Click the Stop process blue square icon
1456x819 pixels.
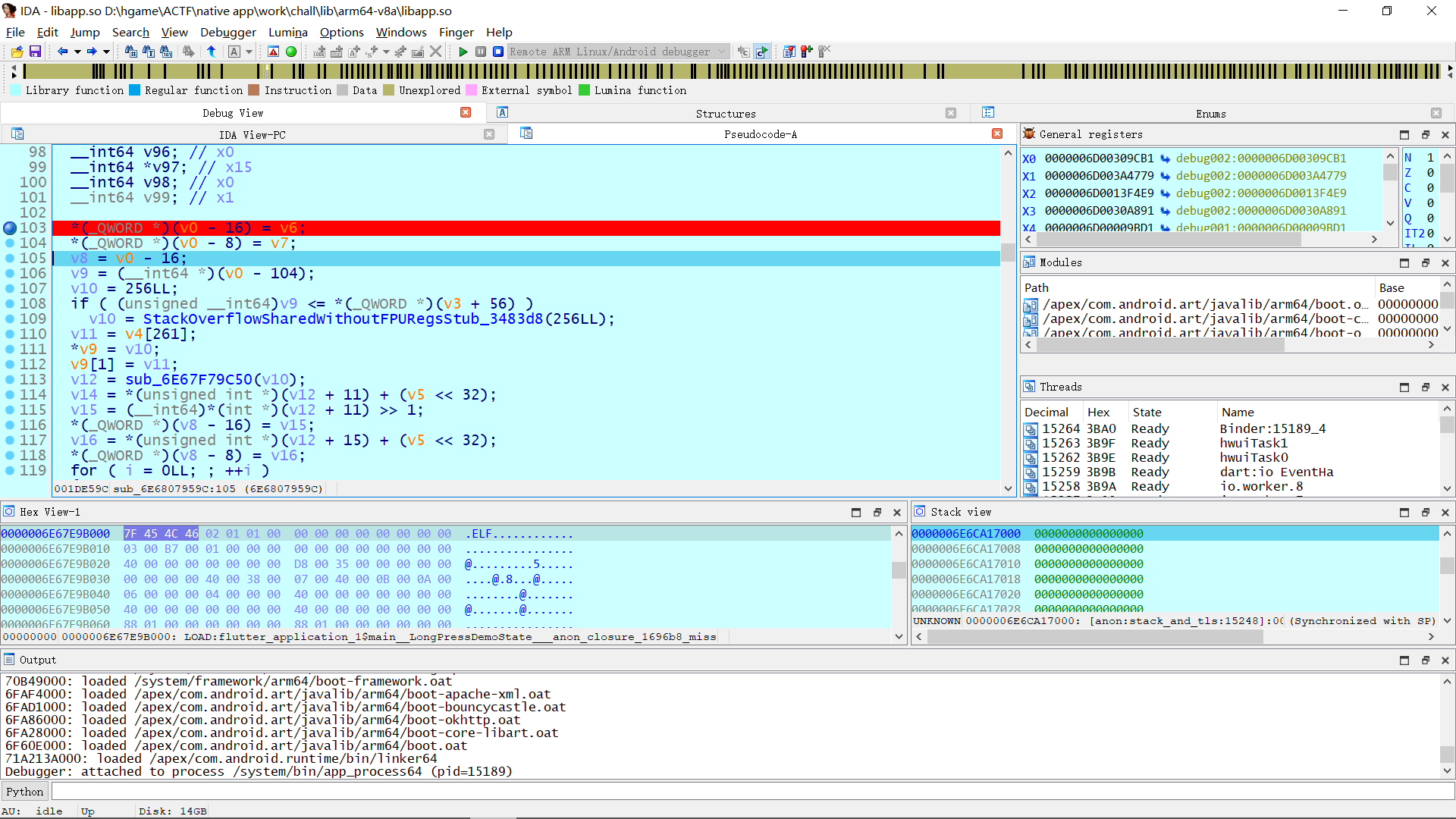498,52
